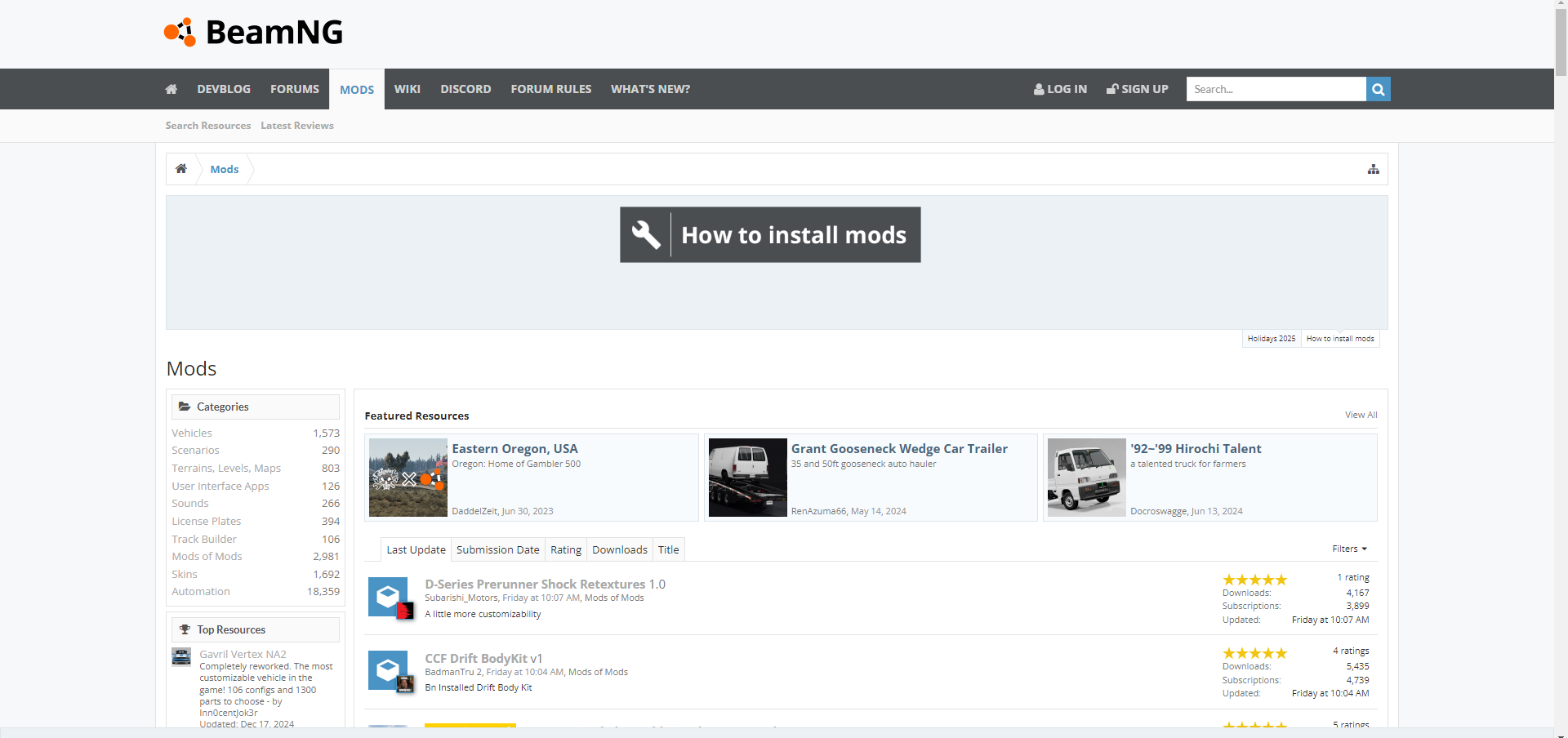
Task: Click D-Series Prerunner five-star rating
Action: [1254, 580]
